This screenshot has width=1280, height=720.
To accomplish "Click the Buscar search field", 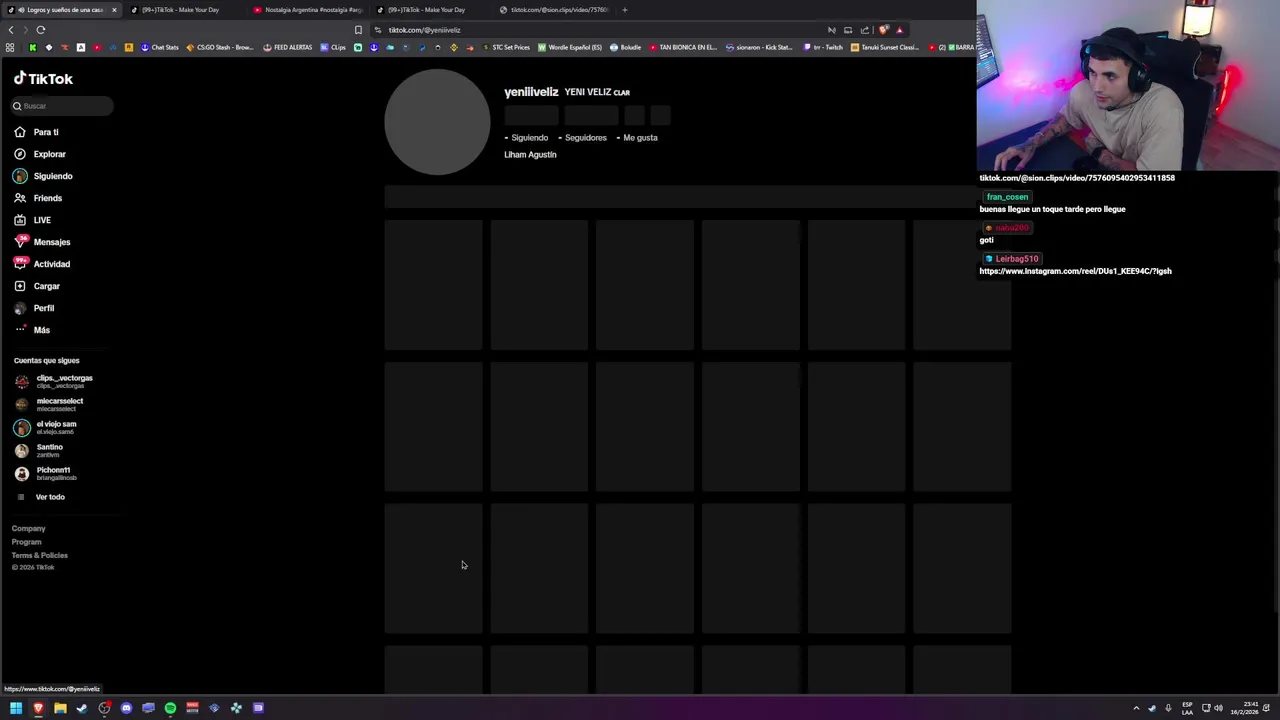I will (62, 106).
